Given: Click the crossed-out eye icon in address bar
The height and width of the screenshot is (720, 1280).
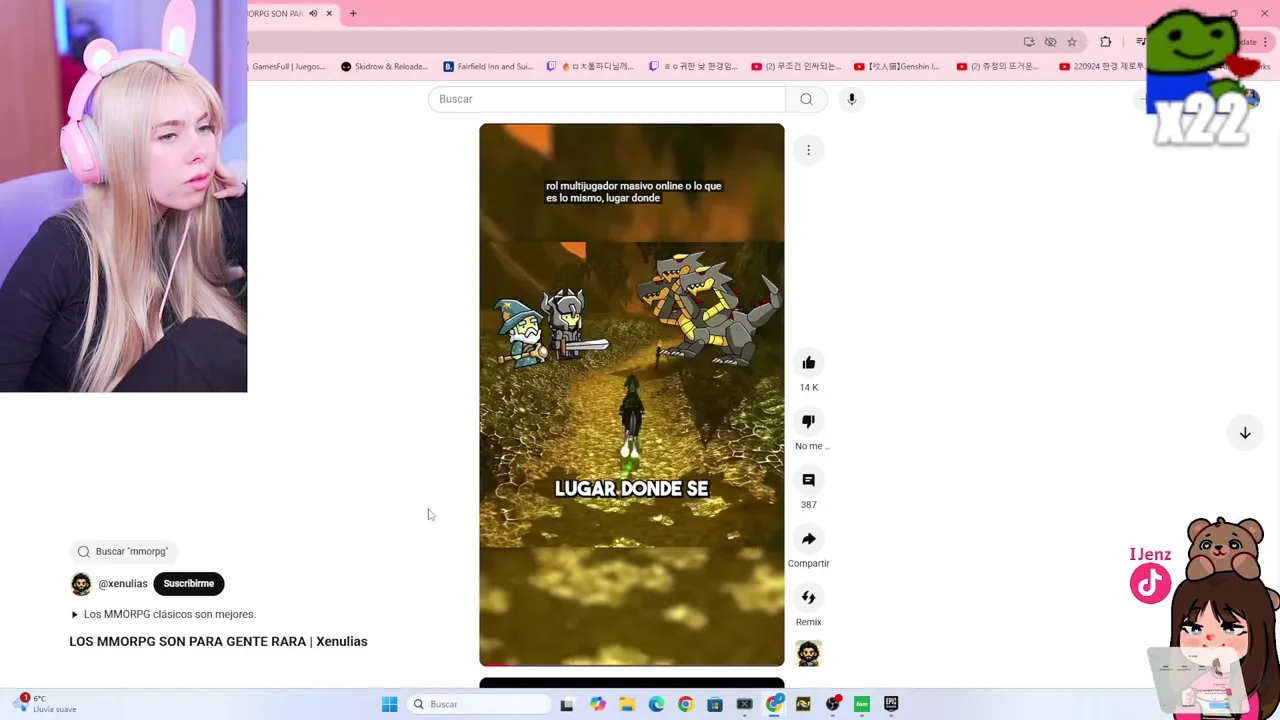Looking at the screenshot, I should [x=1050, y=42].
